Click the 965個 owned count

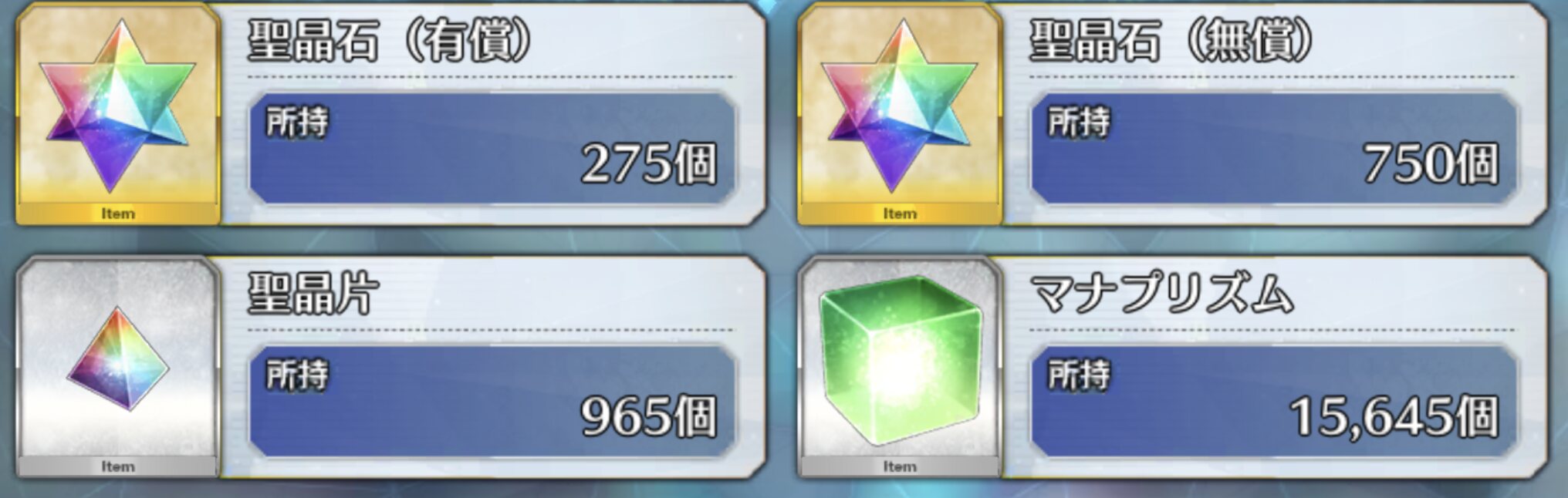[649, 416]
